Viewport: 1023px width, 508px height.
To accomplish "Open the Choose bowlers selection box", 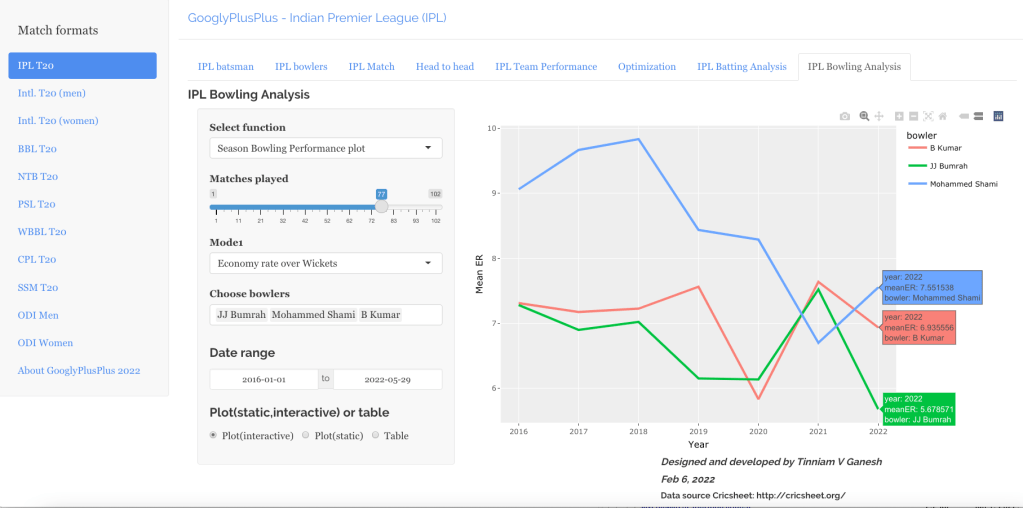I will tap(325, 315).
